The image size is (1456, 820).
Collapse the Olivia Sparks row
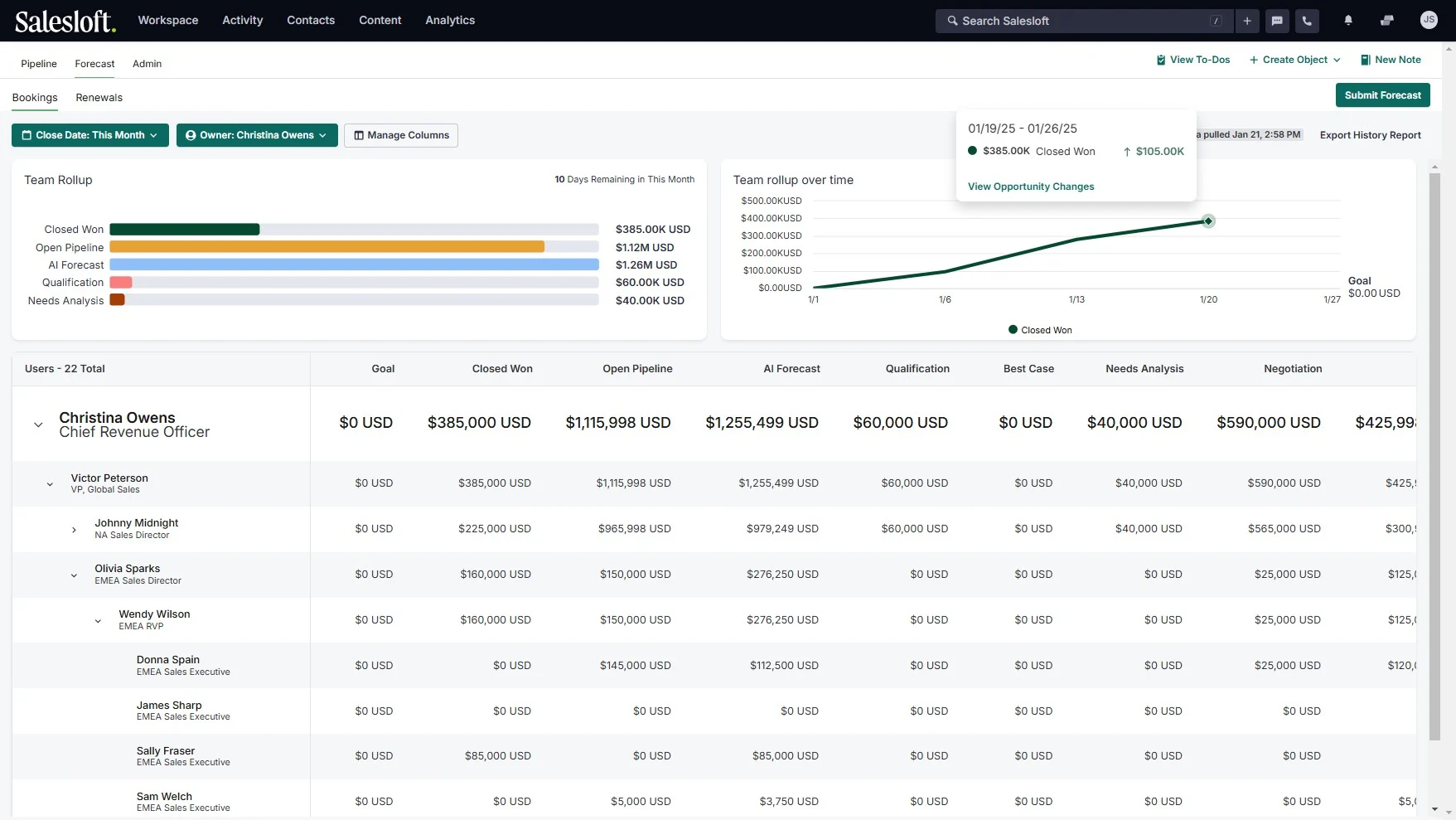pyautogui.click(x=74, y=575)
